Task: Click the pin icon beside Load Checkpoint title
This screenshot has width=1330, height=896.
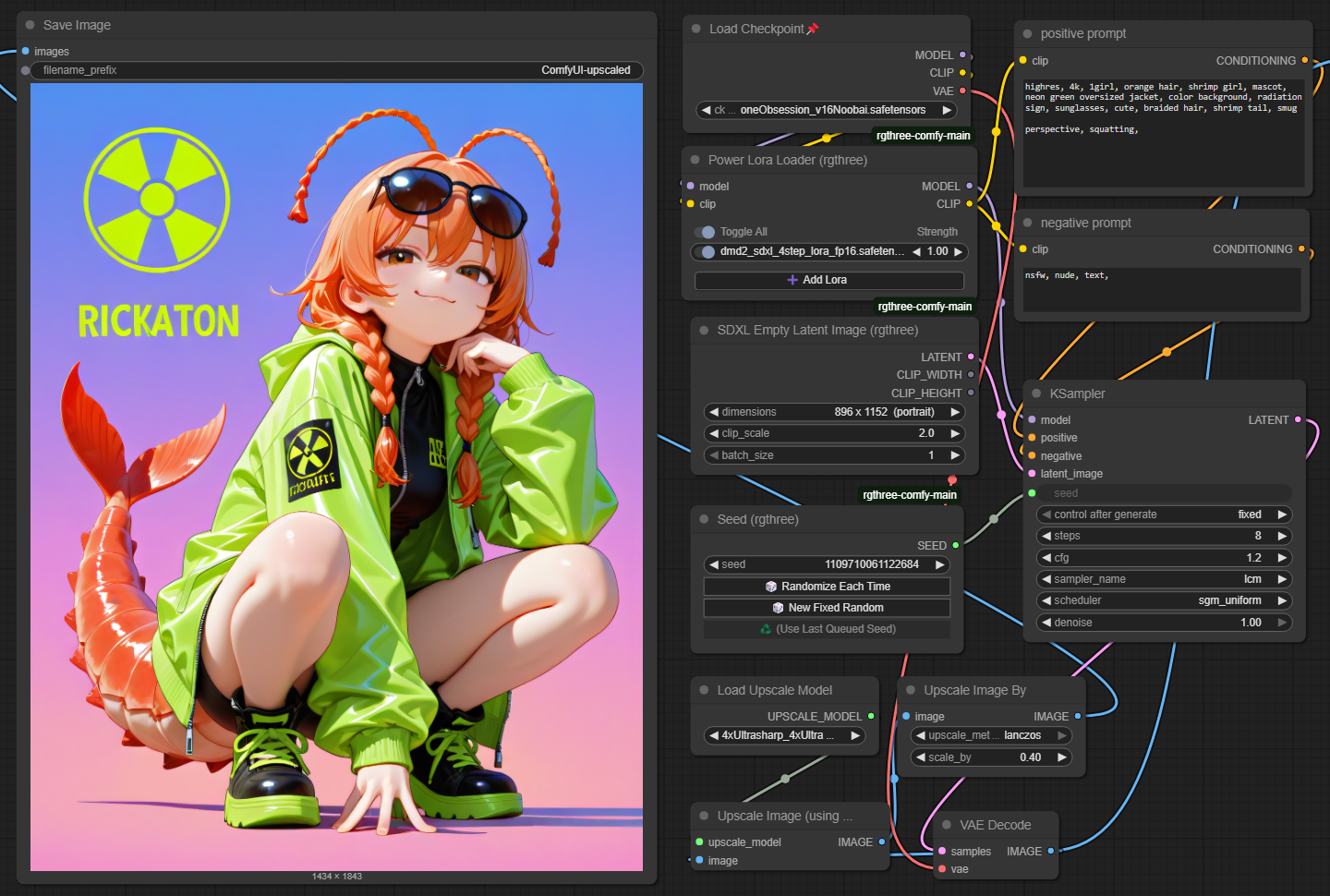Action: [x=813, y=29]
